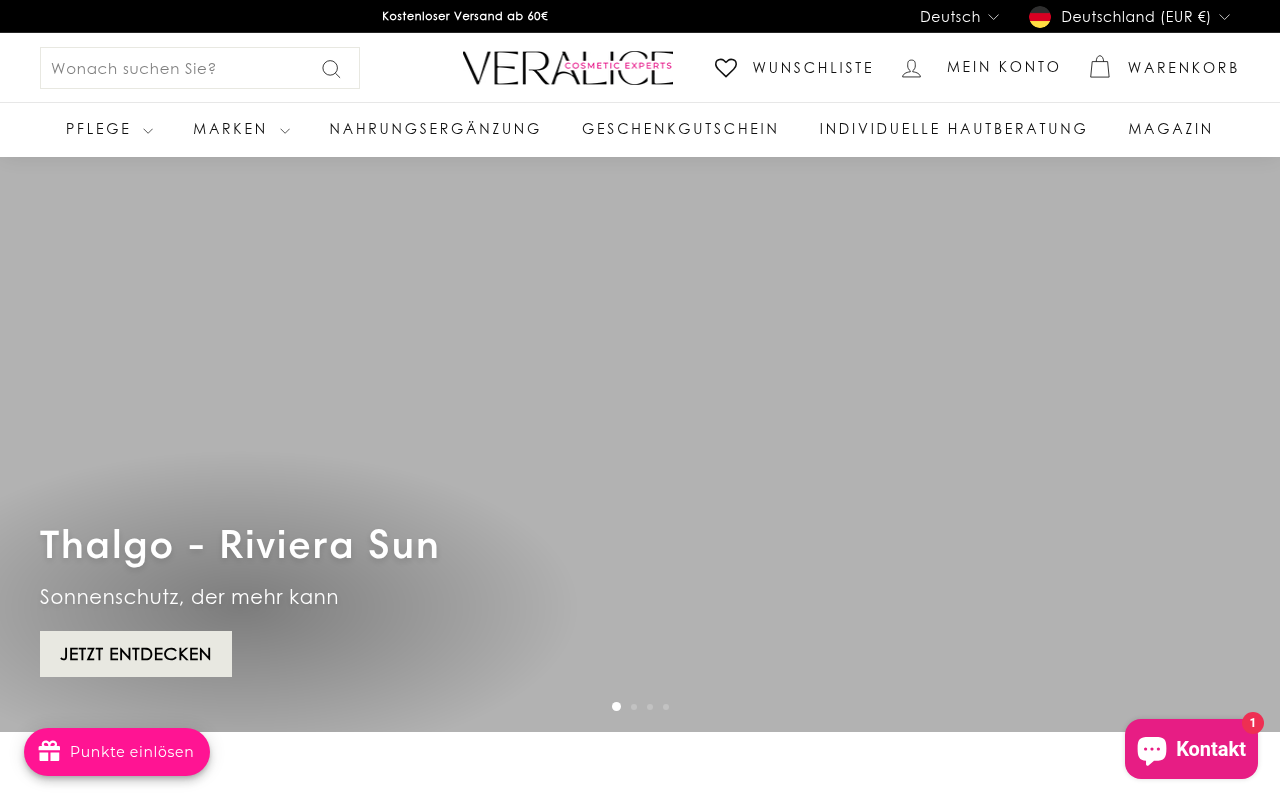The height and width of the screenshot is (800, 1280).
Task: Click the German flag icon
Action: click(x=1040, y=17)
